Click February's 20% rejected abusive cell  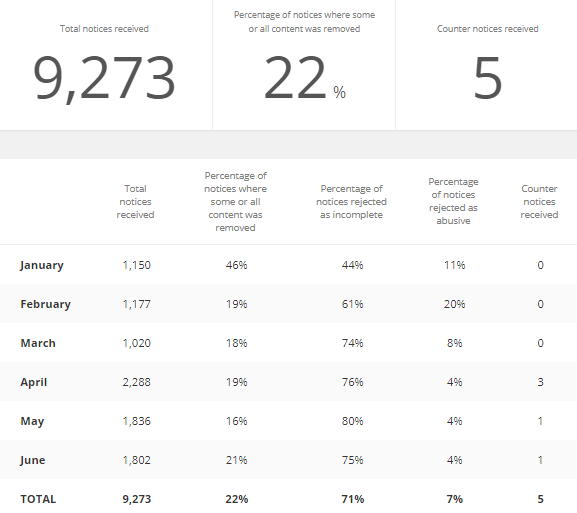point(454,304)
